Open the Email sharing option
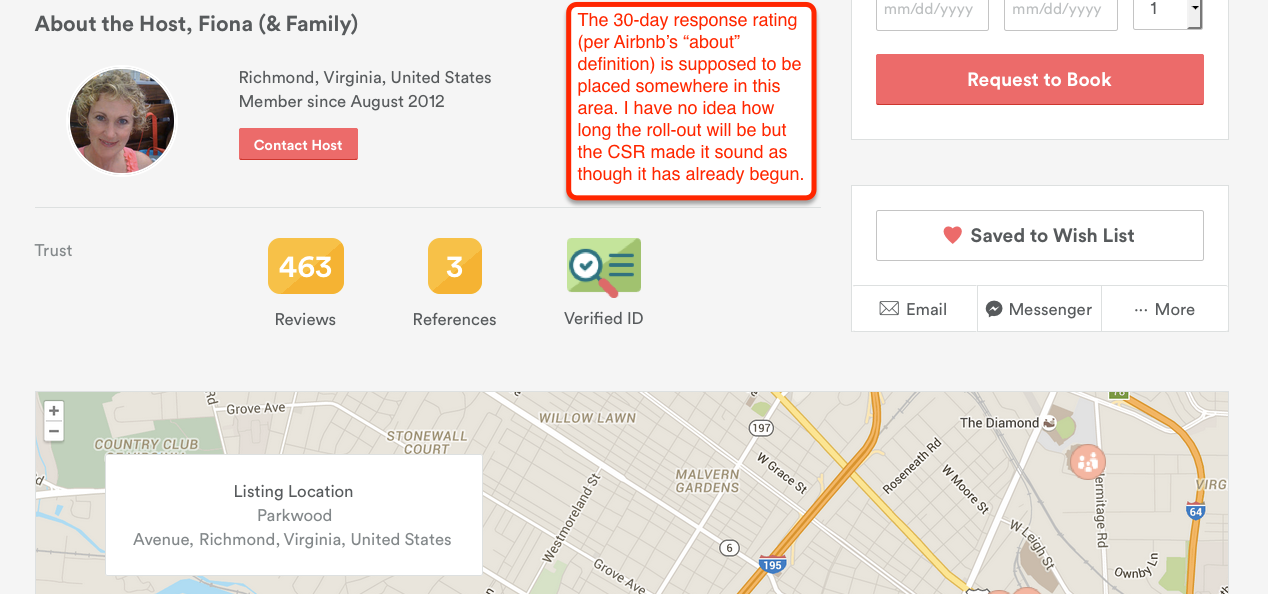Image resolution: width=1268 pixels, height=594 pixels. (x=913, y=309)
